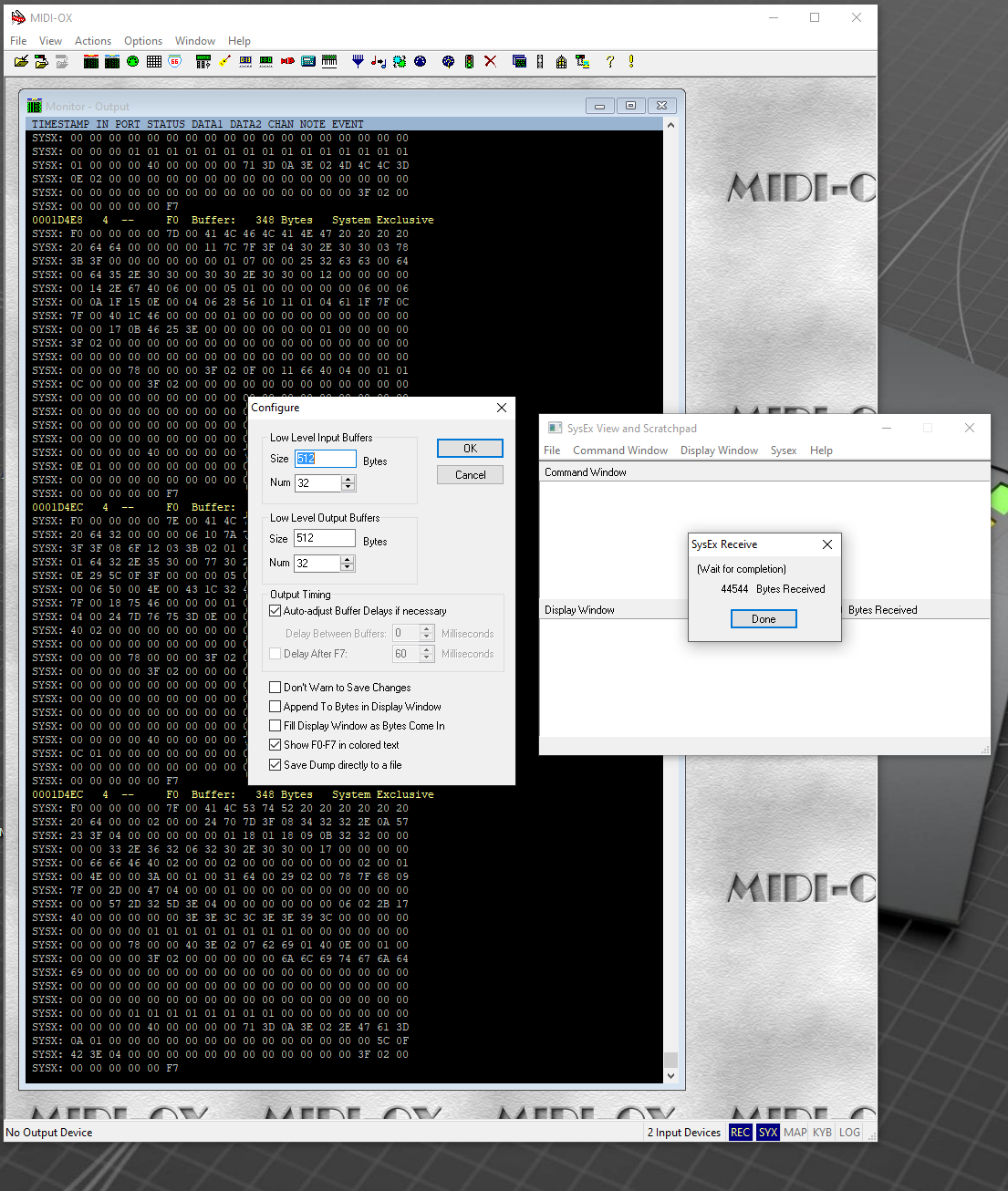Open the Options menu

point(143,41)
